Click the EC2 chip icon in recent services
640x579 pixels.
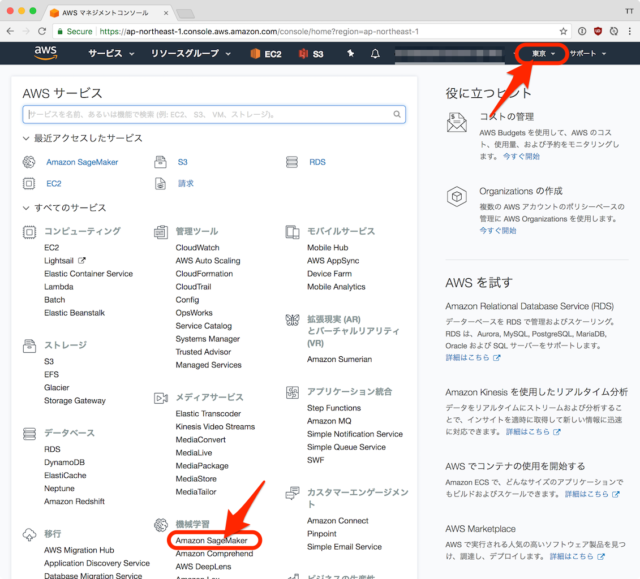click(29, 184)
